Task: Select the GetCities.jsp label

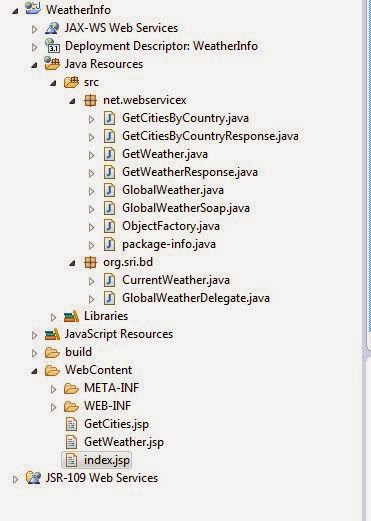Action: coord(116,424)
